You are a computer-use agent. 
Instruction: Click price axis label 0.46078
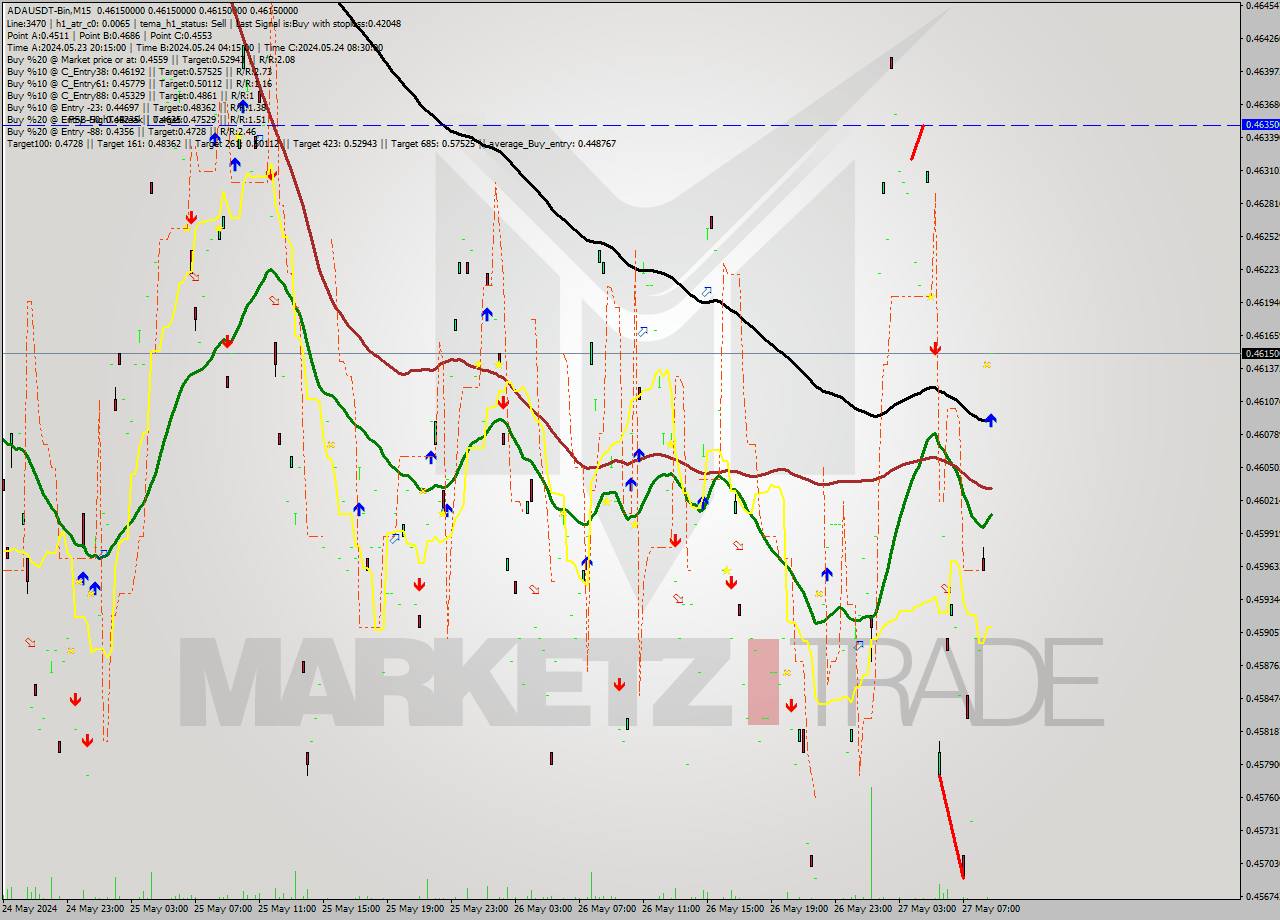(1261, 434)
